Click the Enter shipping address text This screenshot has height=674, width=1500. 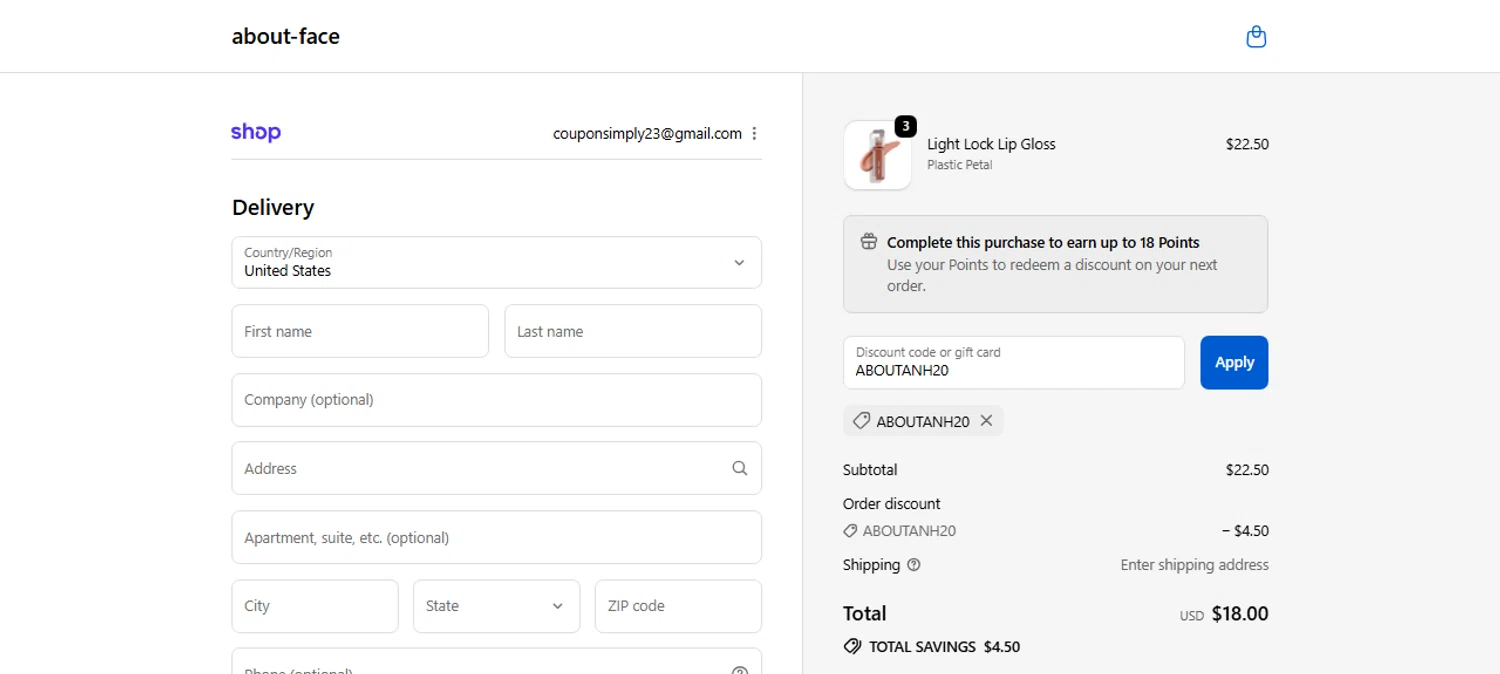[1194, 565]
